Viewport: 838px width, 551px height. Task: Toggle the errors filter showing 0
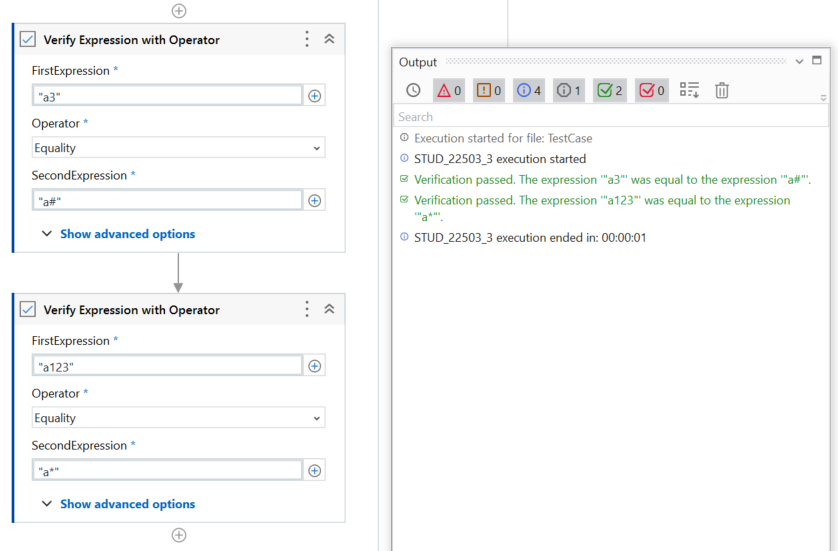pos(449,90)
